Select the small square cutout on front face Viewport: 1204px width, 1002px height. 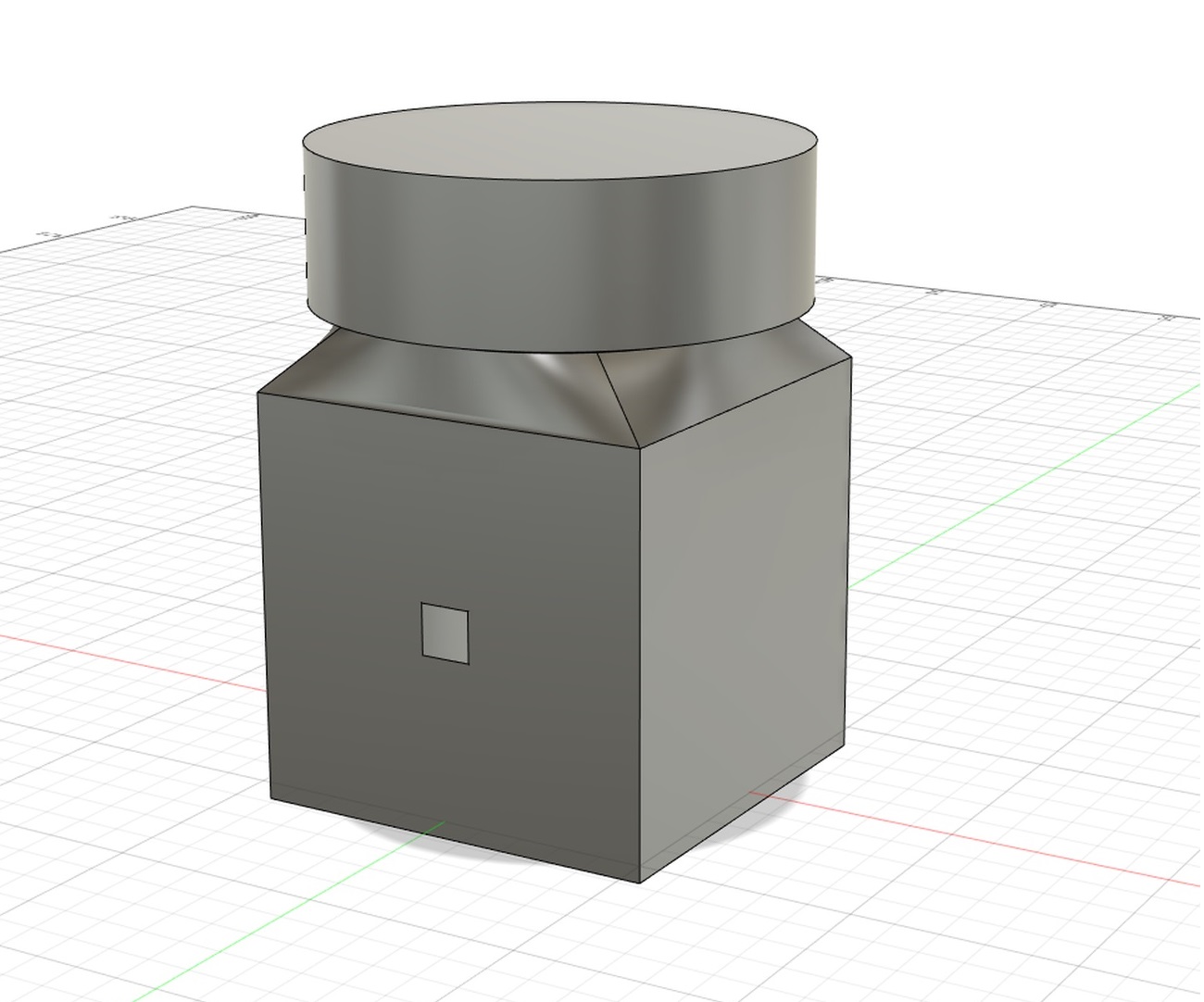coord(445,633)
